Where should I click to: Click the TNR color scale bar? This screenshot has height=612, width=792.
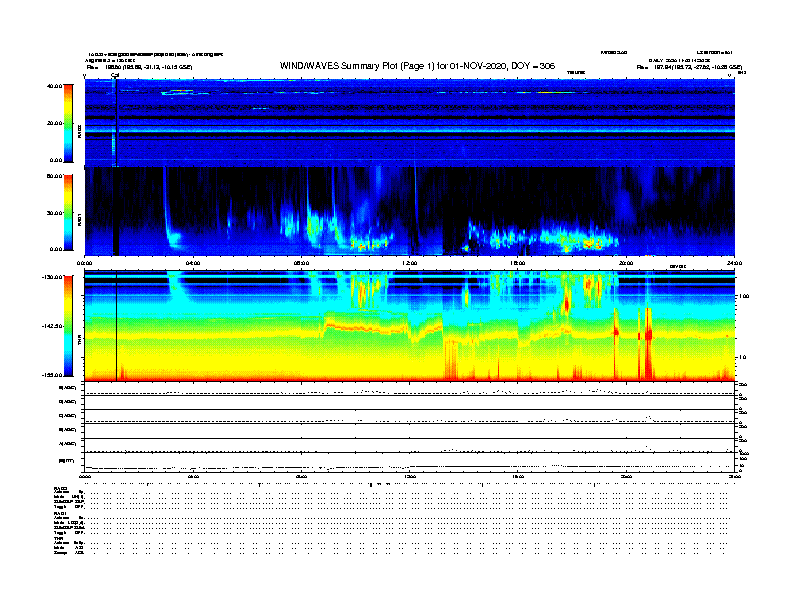[68, 326]
